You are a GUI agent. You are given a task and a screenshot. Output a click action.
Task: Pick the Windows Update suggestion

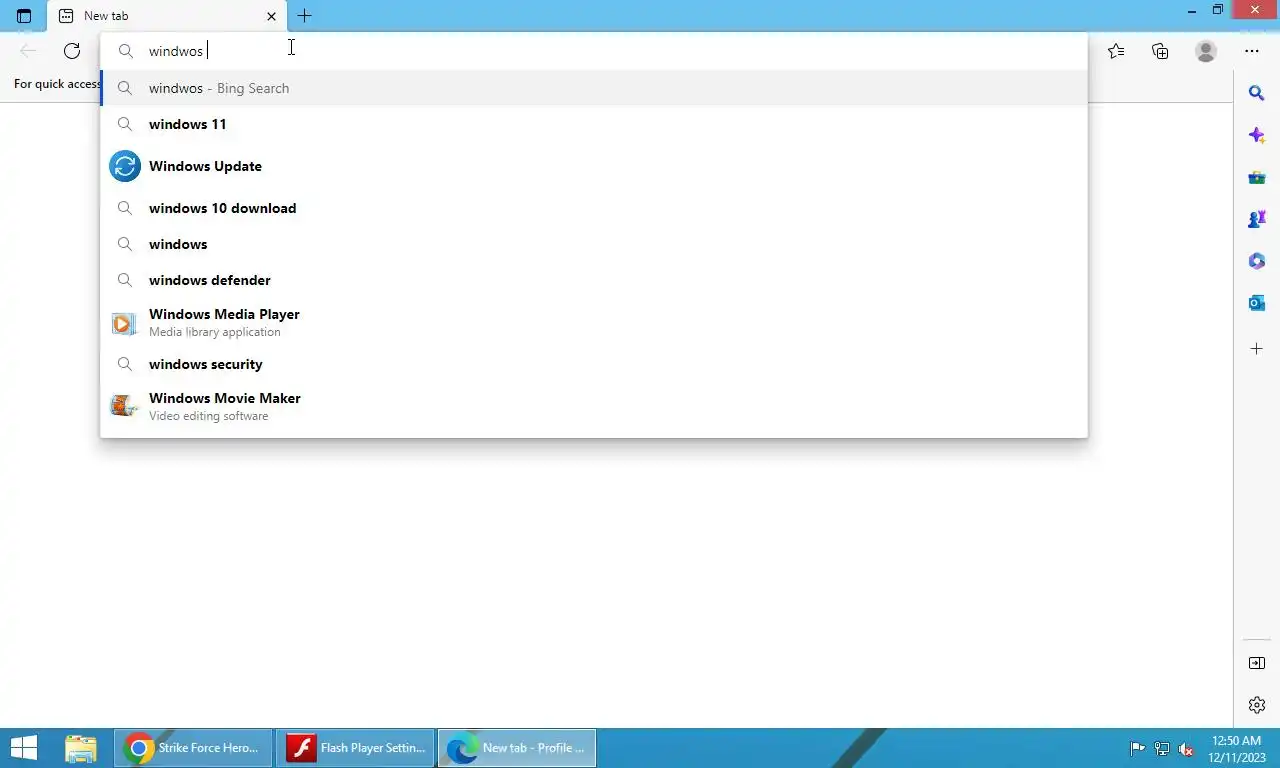[594, 166]
